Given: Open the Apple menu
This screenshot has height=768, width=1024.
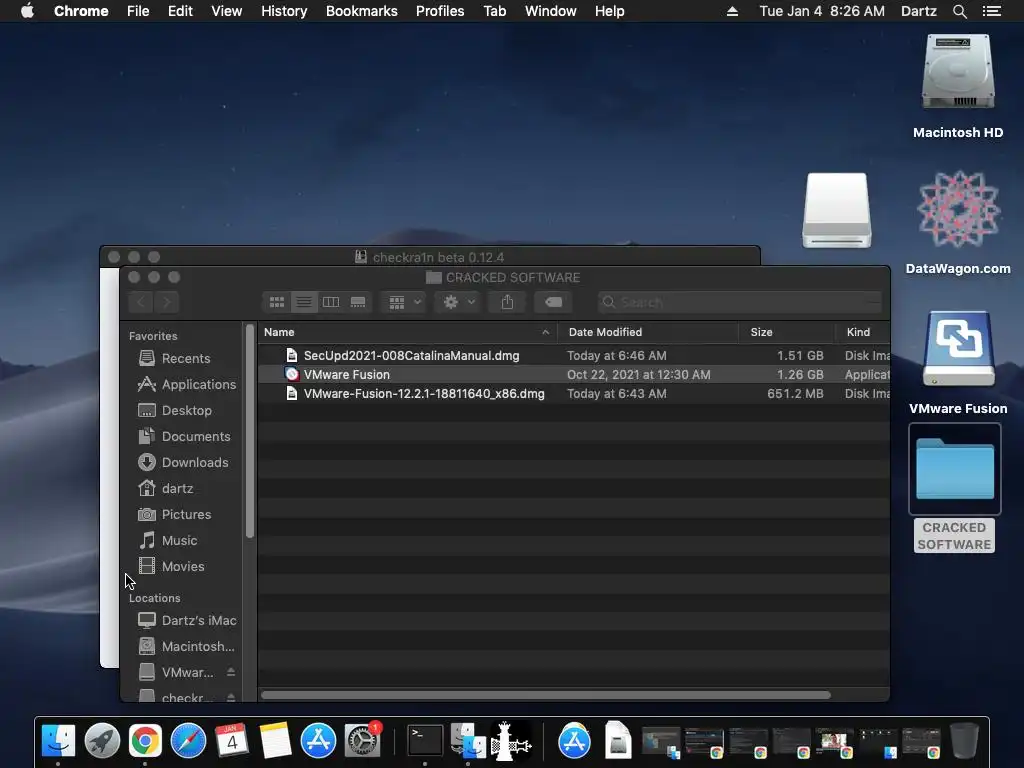Looking at the screenshot, I should tap(27, 11).
